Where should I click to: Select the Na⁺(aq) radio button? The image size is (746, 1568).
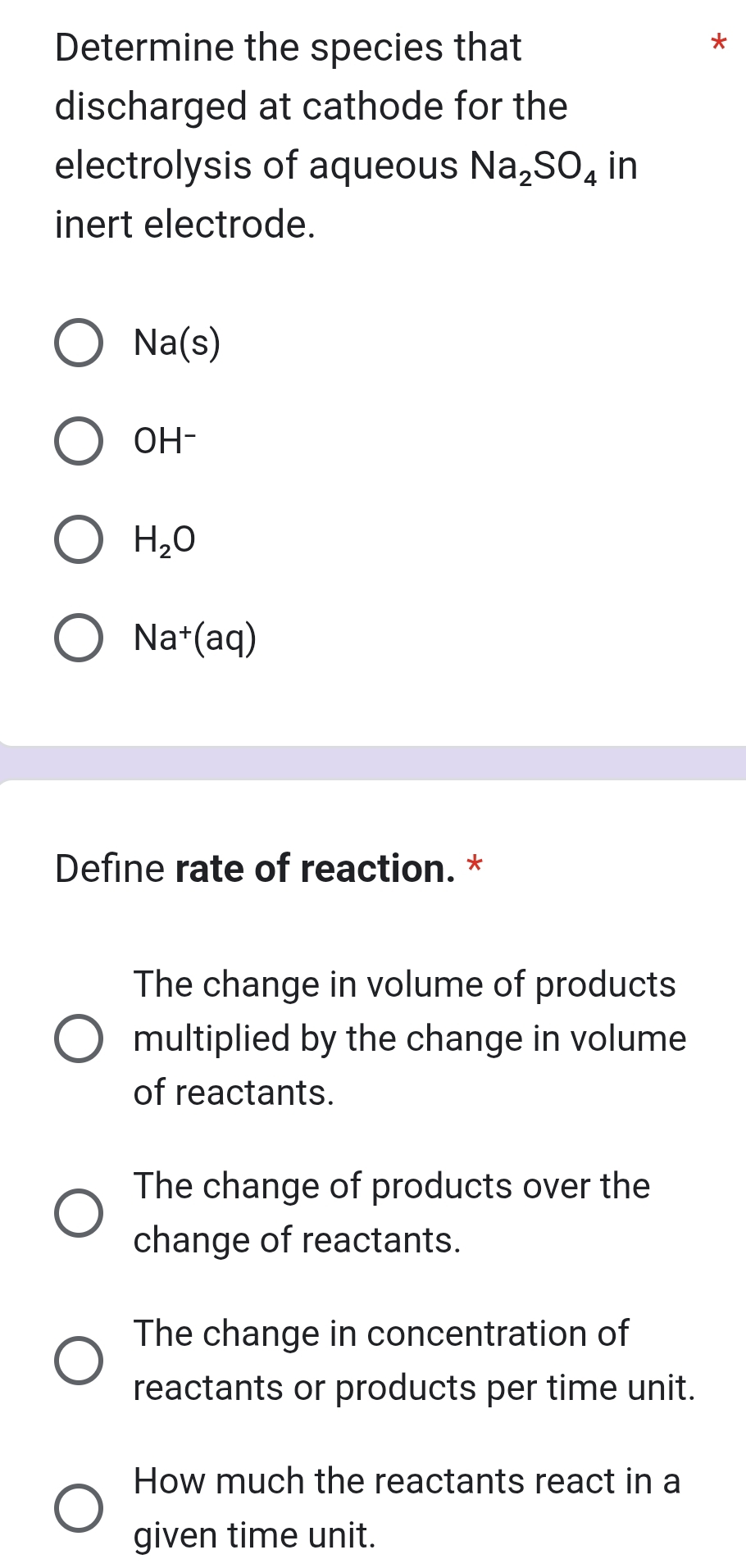click(x=79, y=639)
